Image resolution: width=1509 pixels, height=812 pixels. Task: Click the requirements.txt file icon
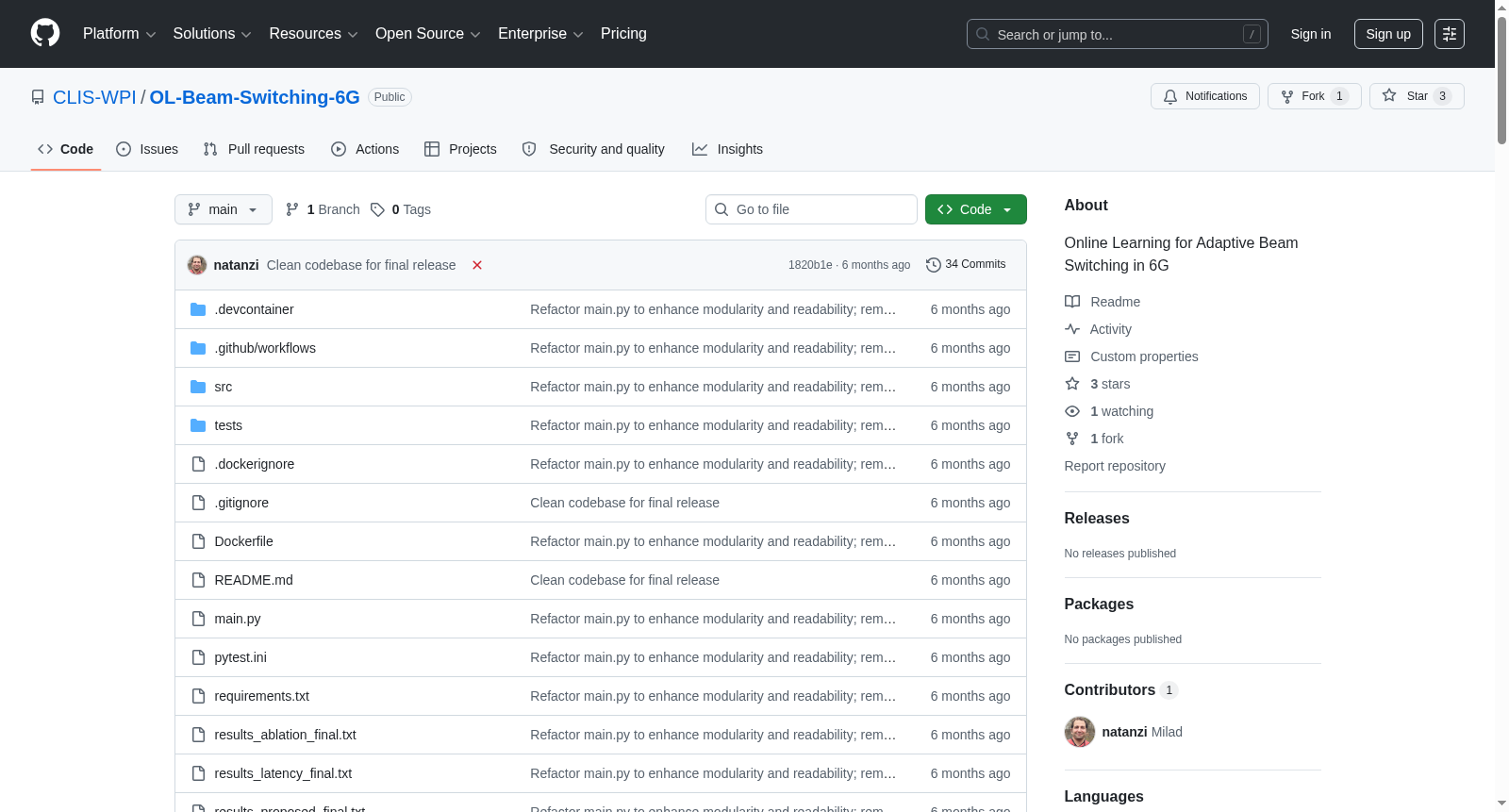tap(198, 696)
